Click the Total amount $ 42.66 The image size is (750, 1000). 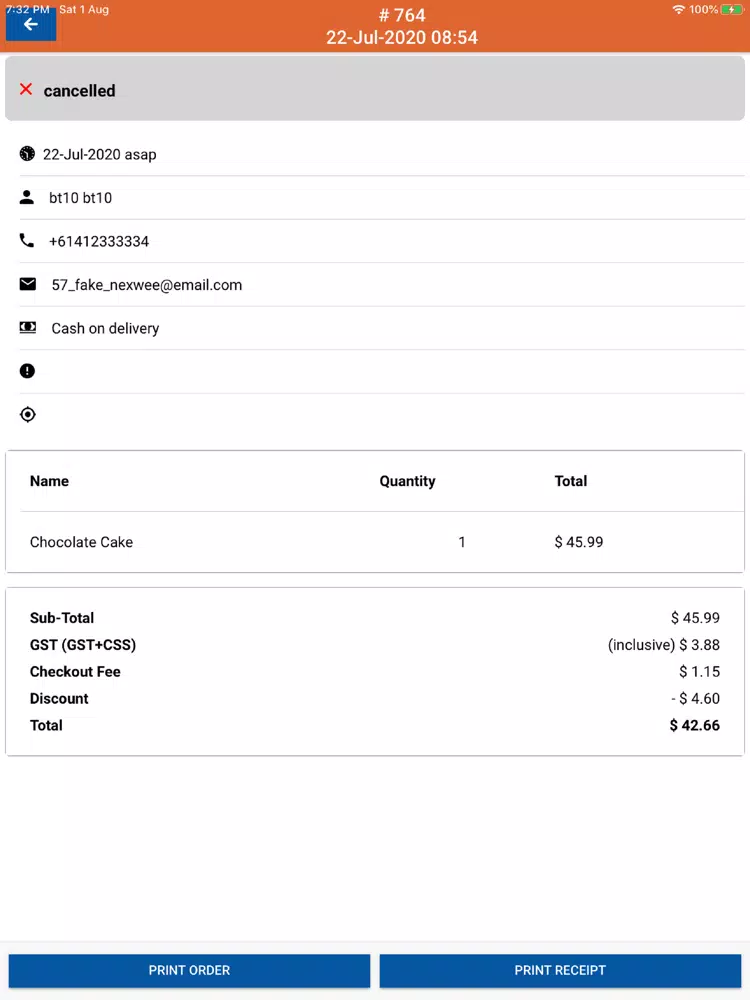[695, 725]
